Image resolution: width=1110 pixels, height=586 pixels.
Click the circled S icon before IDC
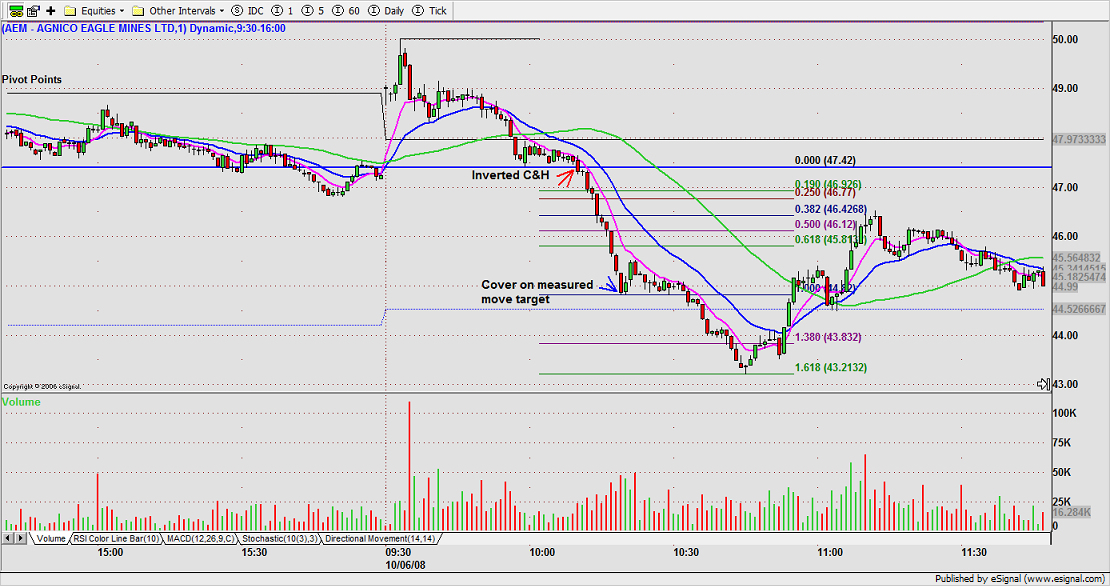[238, 11]
